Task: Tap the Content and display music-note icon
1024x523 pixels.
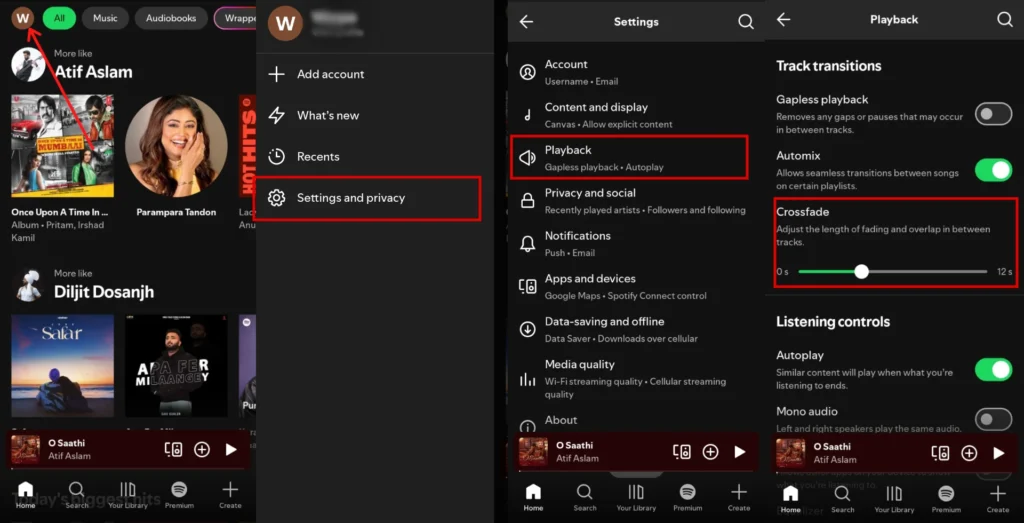Action: tap(528, 116)
